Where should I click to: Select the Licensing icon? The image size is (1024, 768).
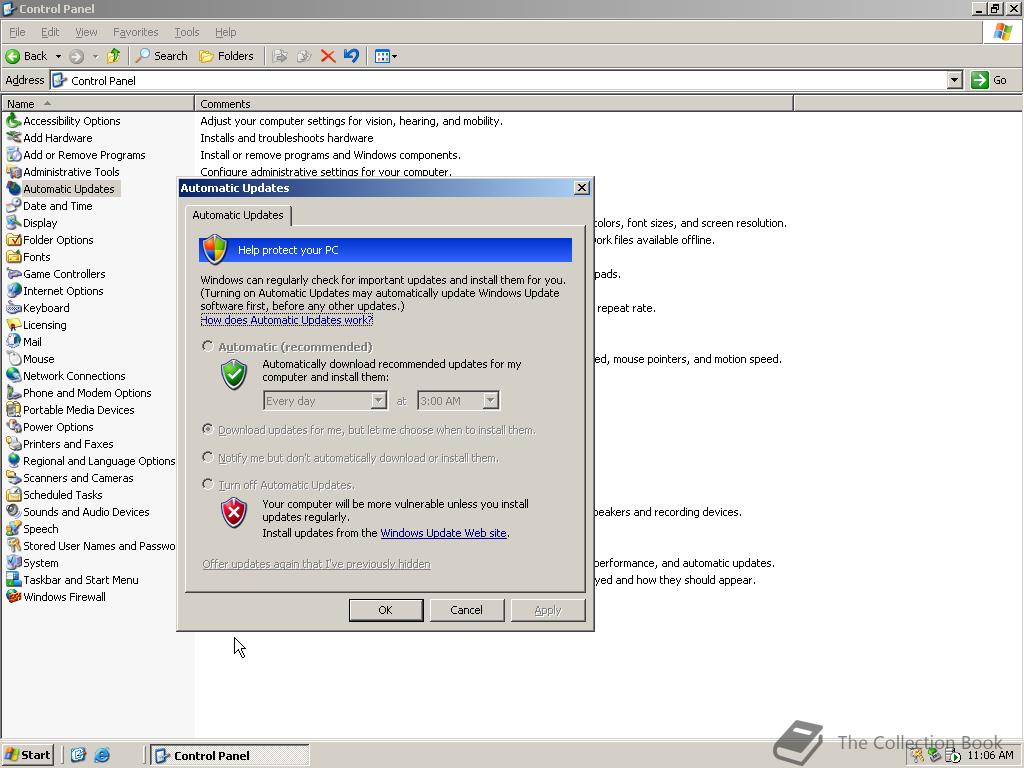click(x=13, y=325)
